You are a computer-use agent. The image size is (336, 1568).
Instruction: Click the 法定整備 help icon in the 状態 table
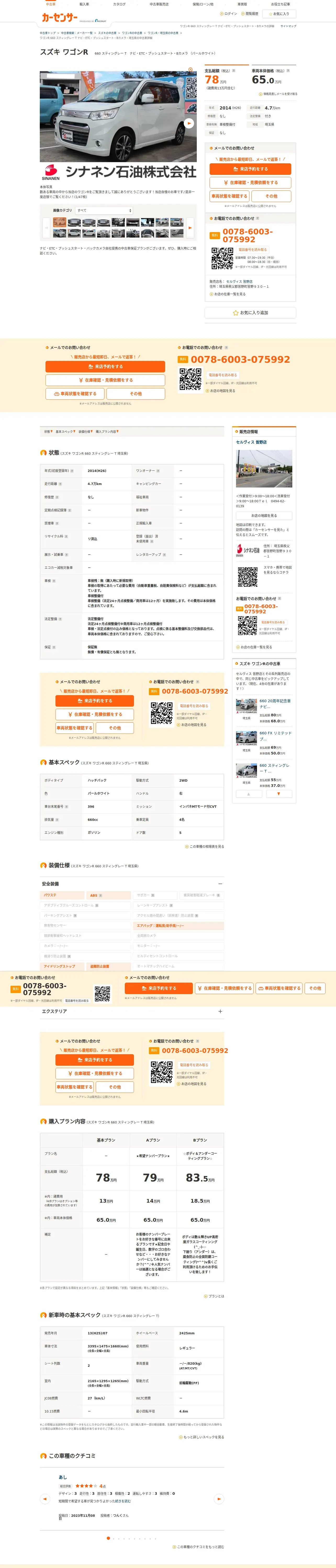point(60,619)
